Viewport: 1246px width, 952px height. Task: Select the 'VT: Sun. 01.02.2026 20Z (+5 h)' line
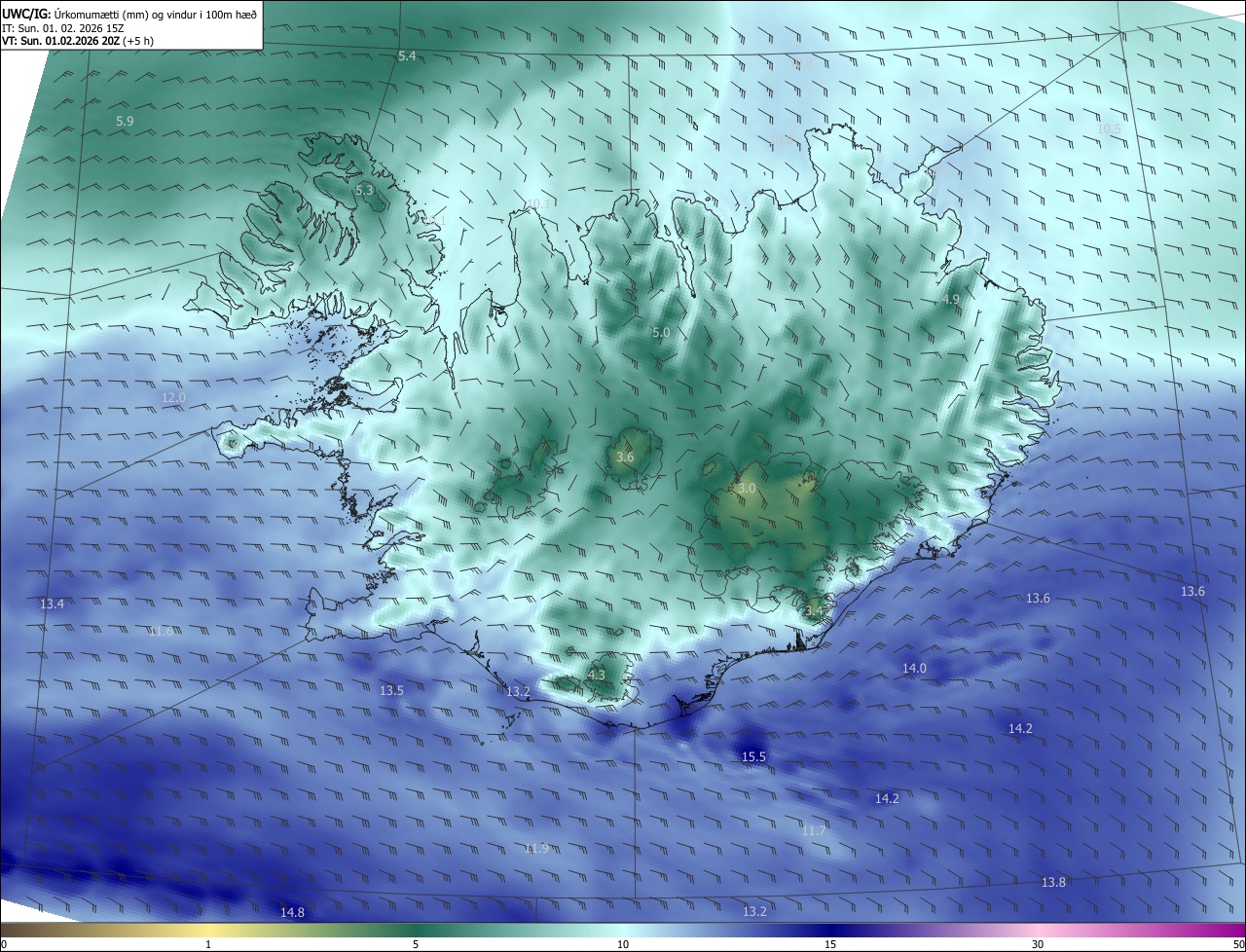click(x=77, y=41)
